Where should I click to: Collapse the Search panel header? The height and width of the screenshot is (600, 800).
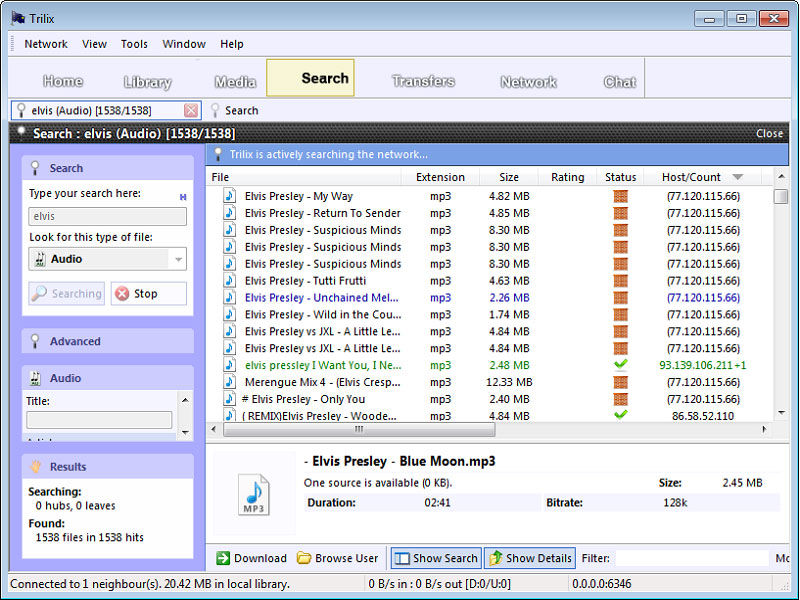[108, 168]
